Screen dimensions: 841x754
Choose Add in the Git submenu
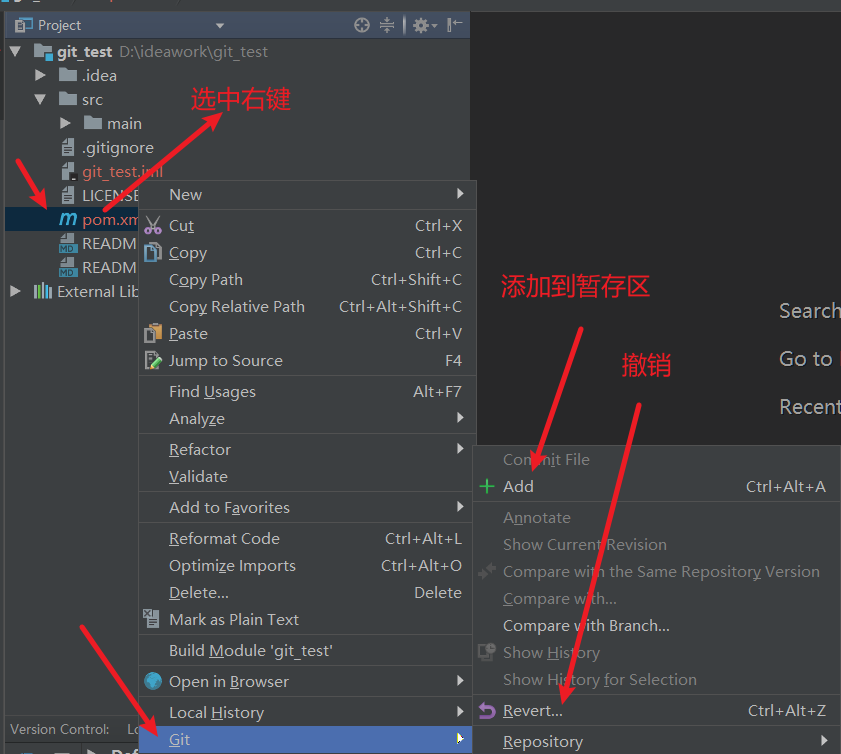656,486
